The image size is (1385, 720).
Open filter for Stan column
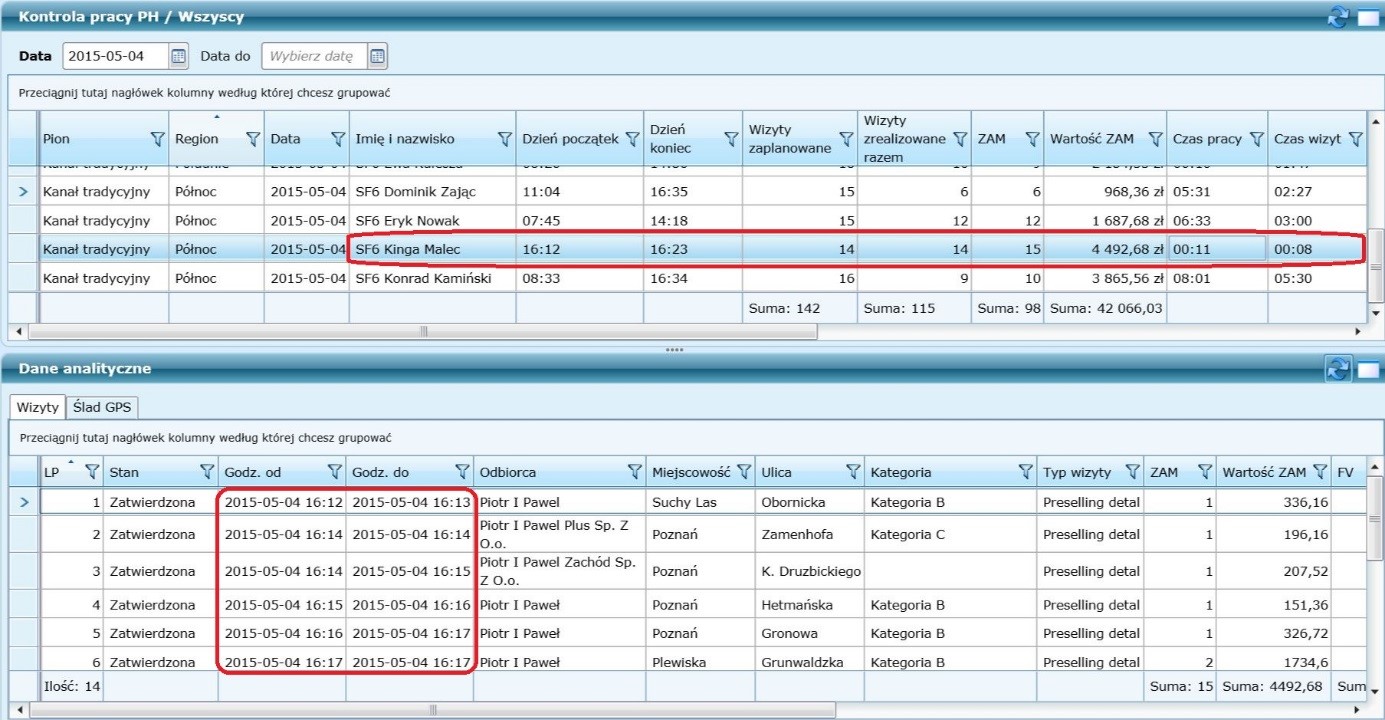click(x=207, y=472)
